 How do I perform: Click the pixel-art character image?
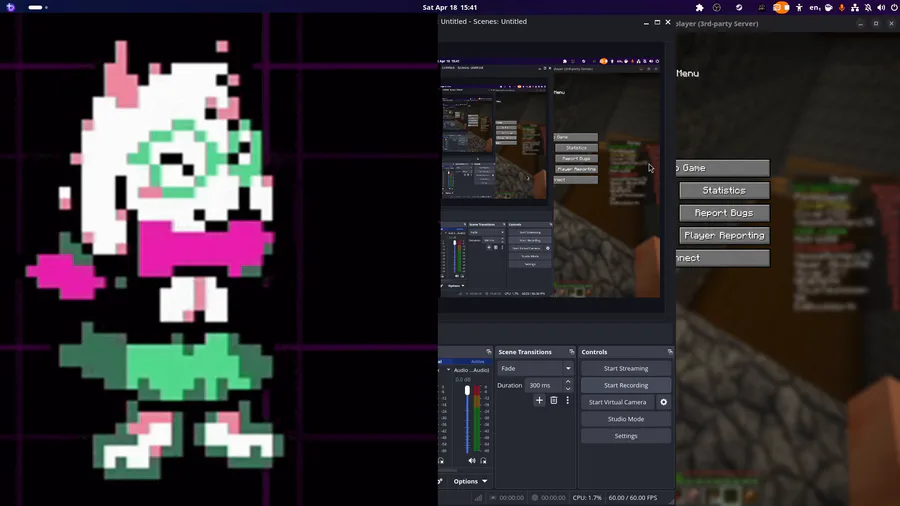click(155, 258)
